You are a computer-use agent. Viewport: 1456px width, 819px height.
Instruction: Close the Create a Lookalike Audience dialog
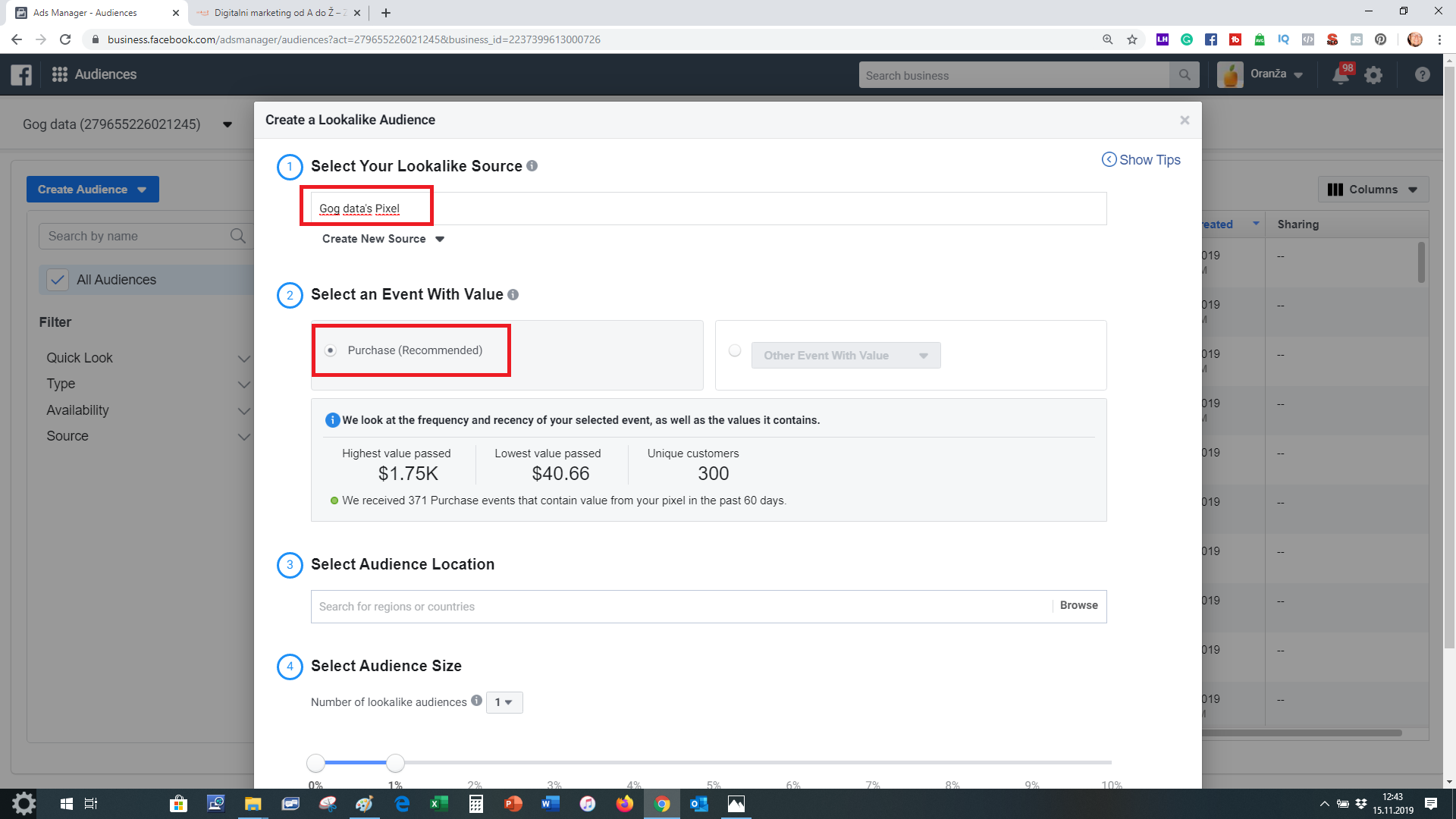click(x=1185, y=120)
